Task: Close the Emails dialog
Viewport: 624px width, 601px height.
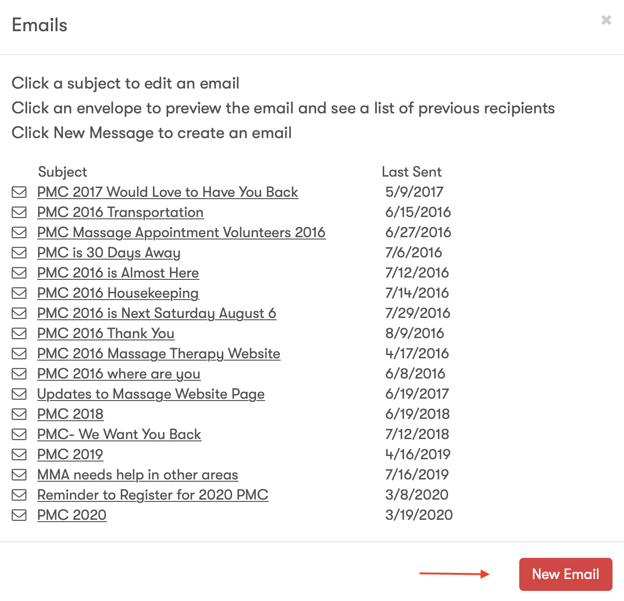Action: pyautogui.click(x=606, y=20)
